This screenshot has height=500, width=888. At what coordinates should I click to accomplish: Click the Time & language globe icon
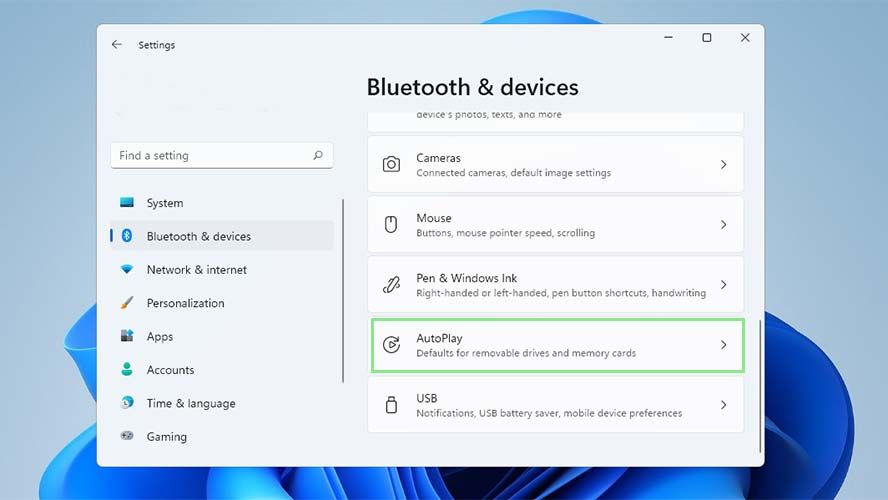coord(127,403)
